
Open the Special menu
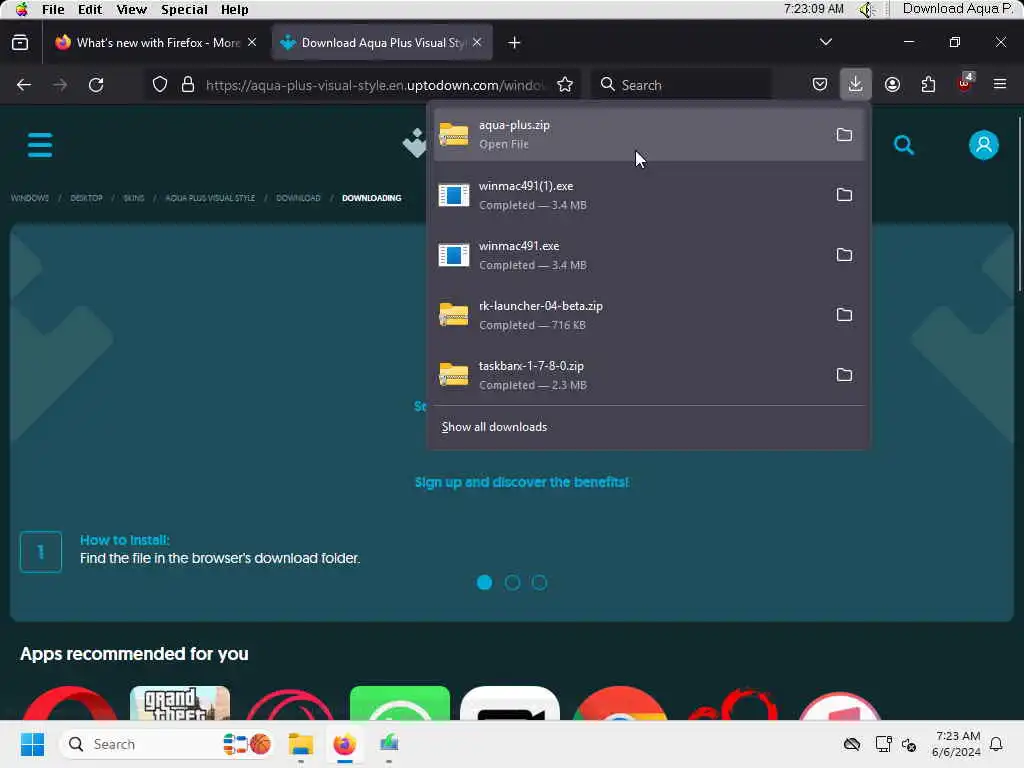184,9
